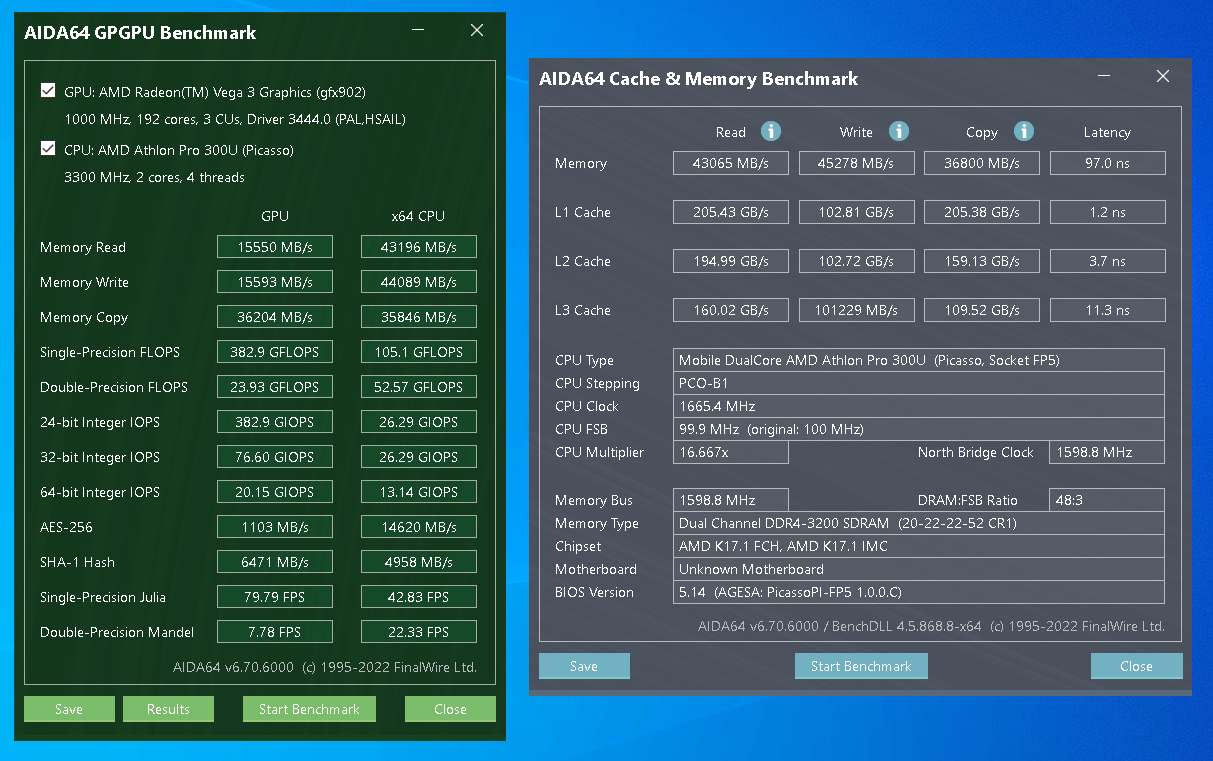
Task: Select the GPU Single-Precision value 382.9 GFLOPS
Action: tap(275, 352)
